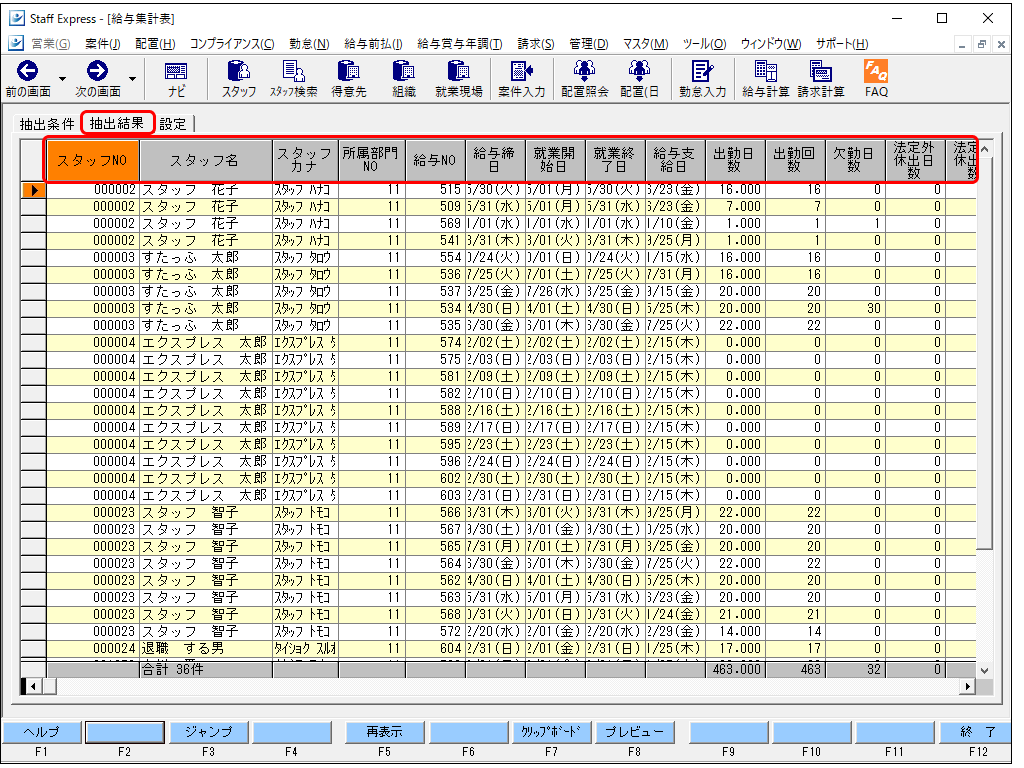Click the vertical scrollbar down arrow
Screen dimensions: 1024x768
click(x=984, y=670)
